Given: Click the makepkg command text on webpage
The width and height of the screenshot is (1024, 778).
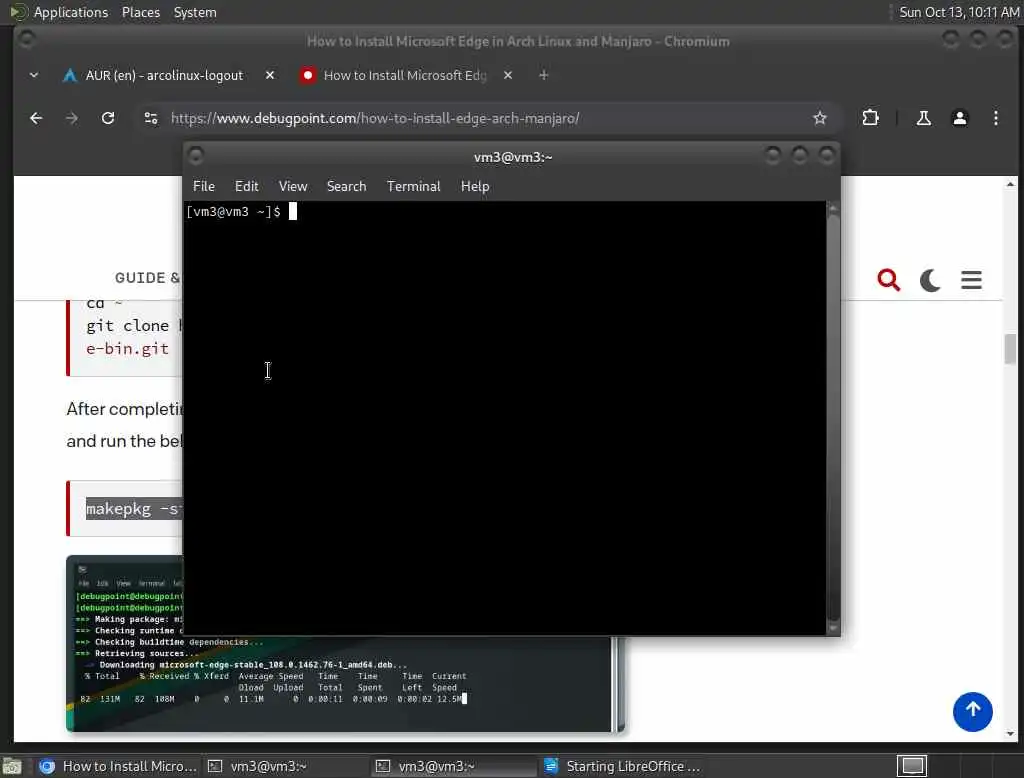Looking at the screenshot, I should (x=134, y=509).
